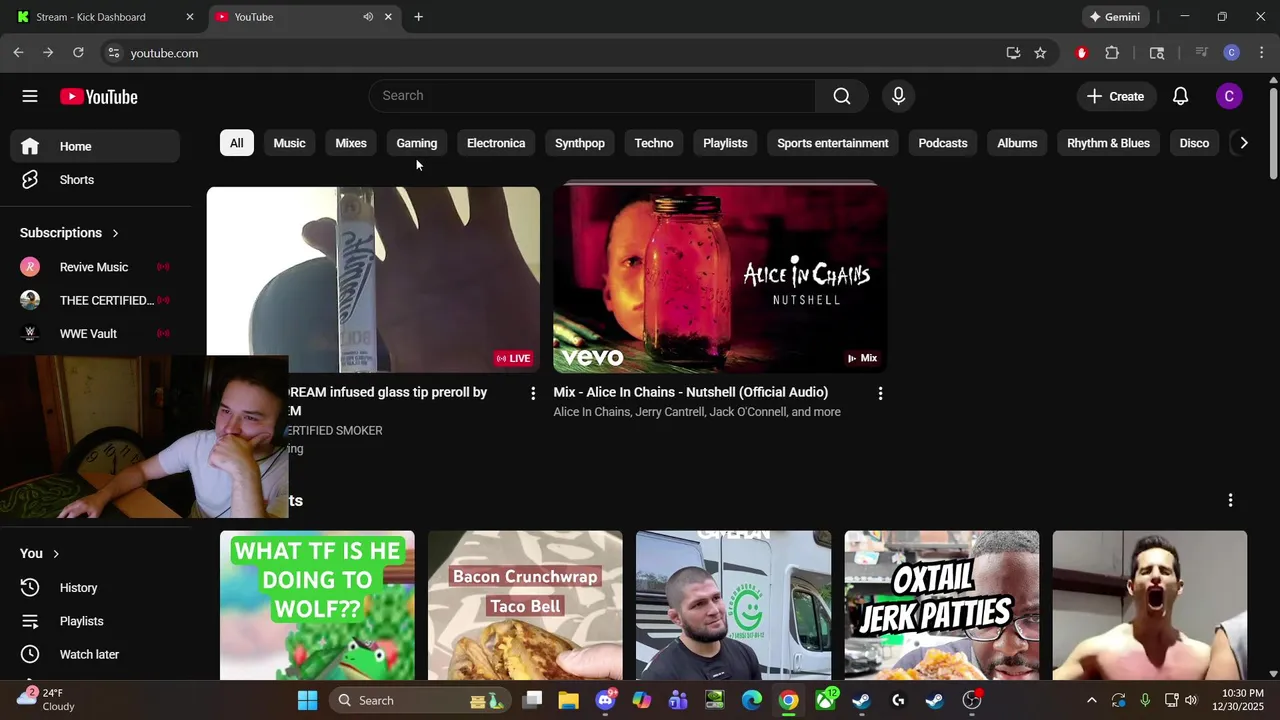Reload the page in Chrome
The image size is (1280, 720).
78,53
